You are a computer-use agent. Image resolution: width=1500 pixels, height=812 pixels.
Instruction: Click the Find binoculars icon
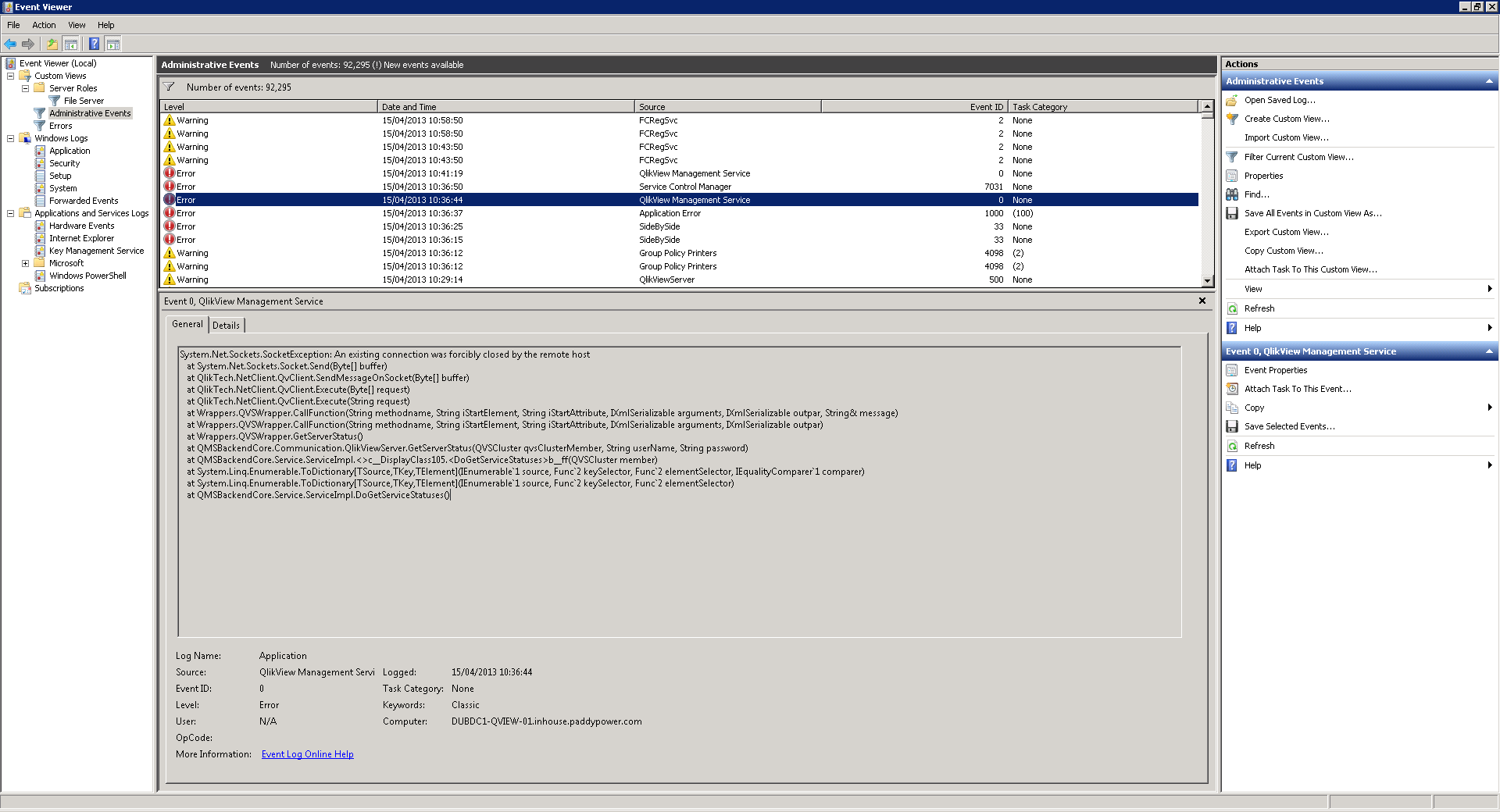pos(1232,194)
